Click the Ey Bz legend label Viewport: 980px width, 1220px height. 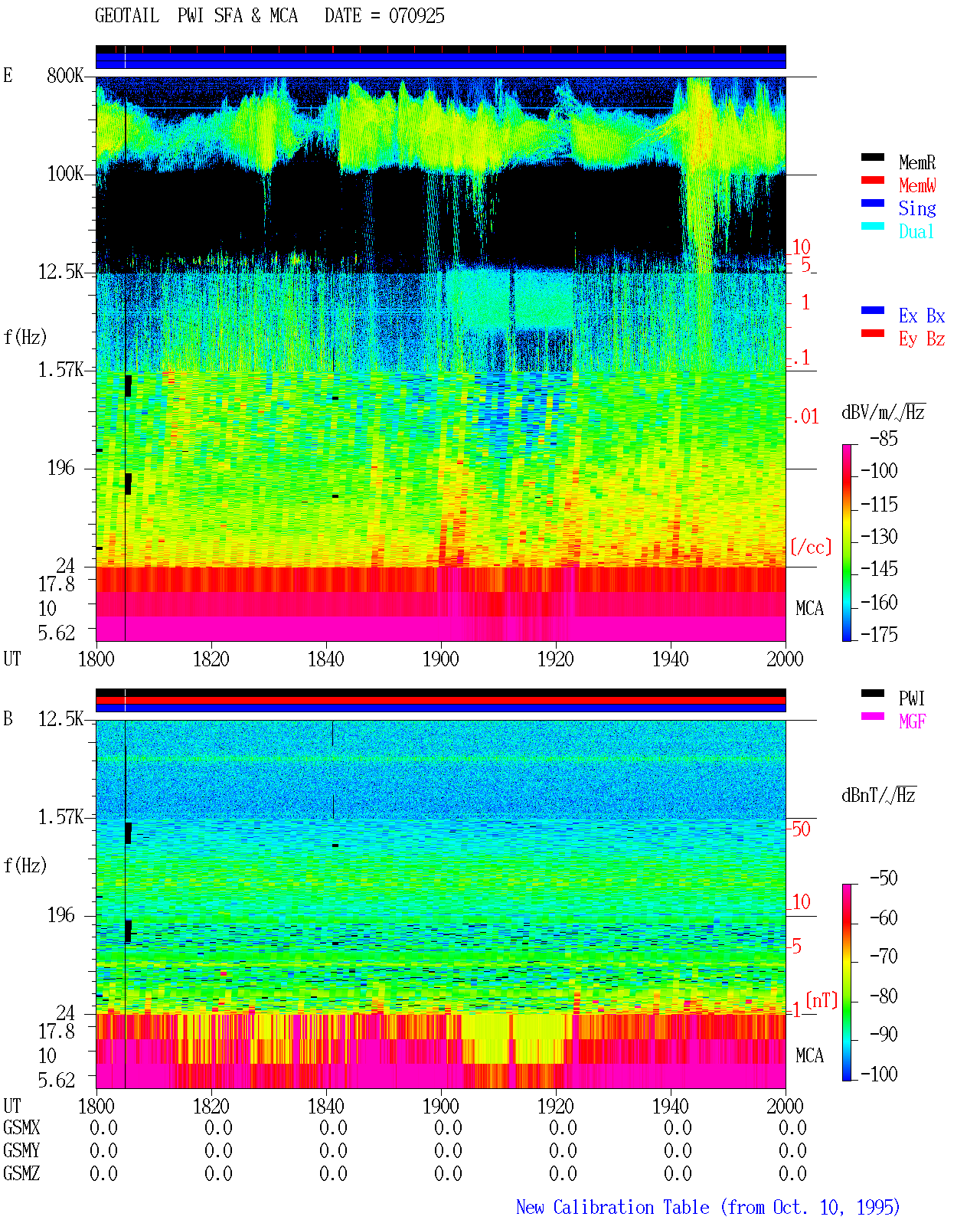[x=922, y=339]
